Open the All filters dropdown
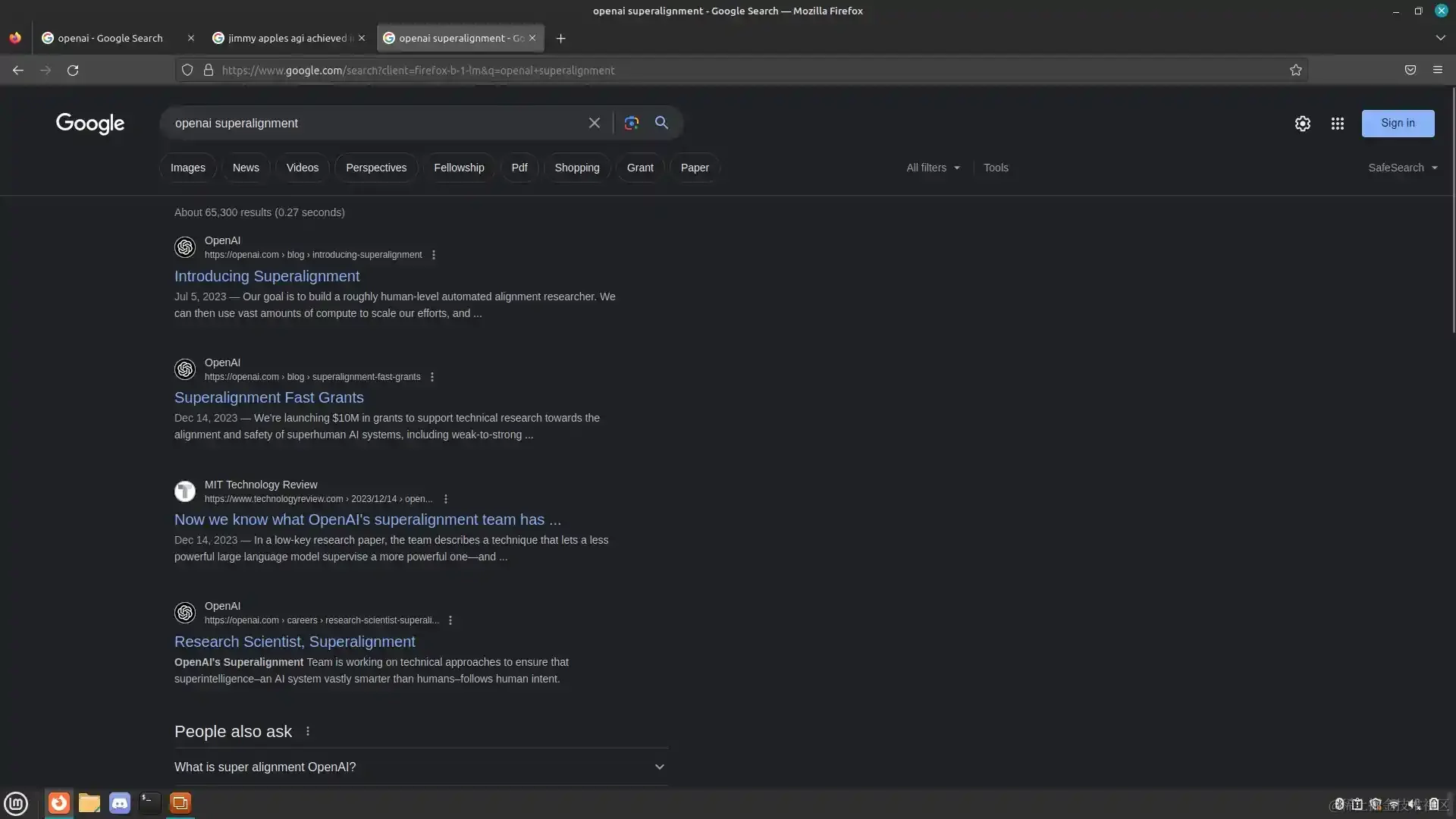The width and height of the screenshot is (1456, 819). coord(933,168)
